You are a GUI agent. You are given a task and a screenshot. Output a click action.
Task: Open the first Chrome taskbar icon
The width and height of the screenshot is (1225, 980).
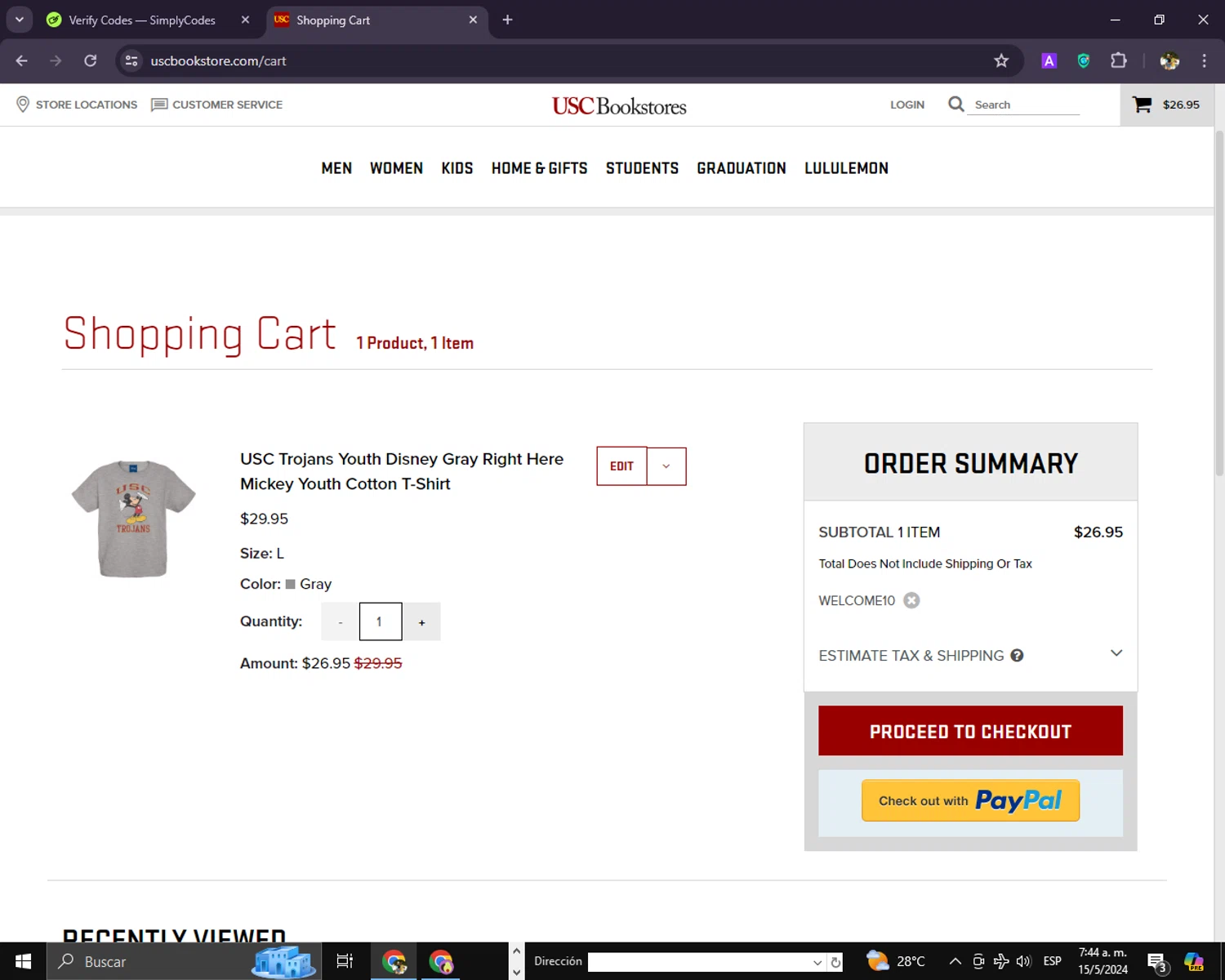click(394, 961)
